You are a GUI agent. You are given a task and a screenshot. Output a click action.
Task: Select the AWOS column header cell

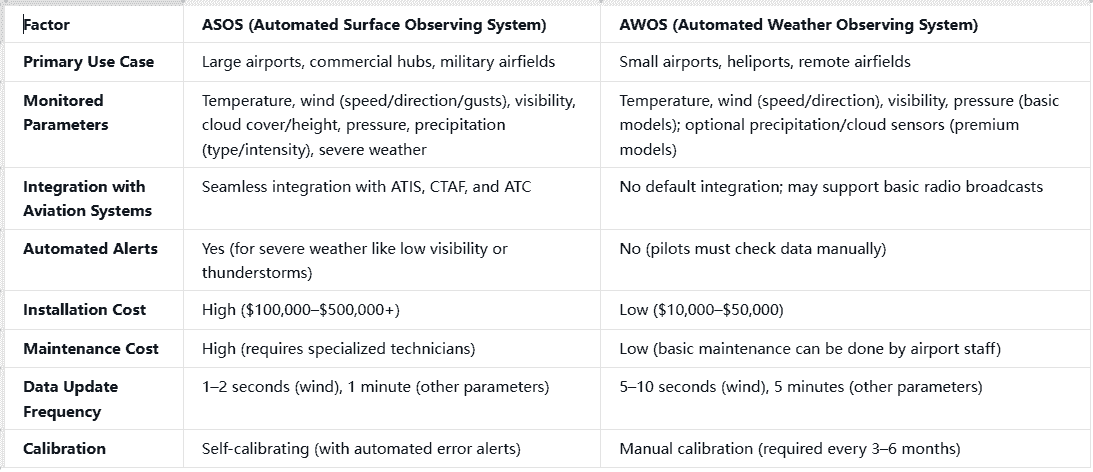click(x=798, y=24)
